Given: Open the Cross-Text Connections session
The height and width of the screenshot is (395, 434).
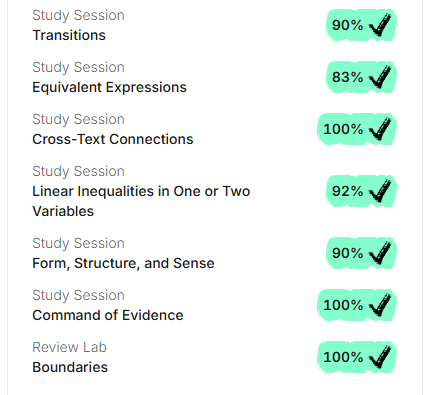Looking at the screenshot, I should [x=113, y=139].
